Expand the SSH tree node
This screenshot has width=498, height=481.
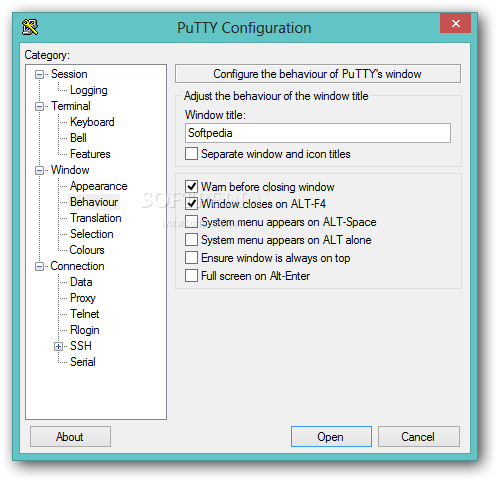click(58, 346)
